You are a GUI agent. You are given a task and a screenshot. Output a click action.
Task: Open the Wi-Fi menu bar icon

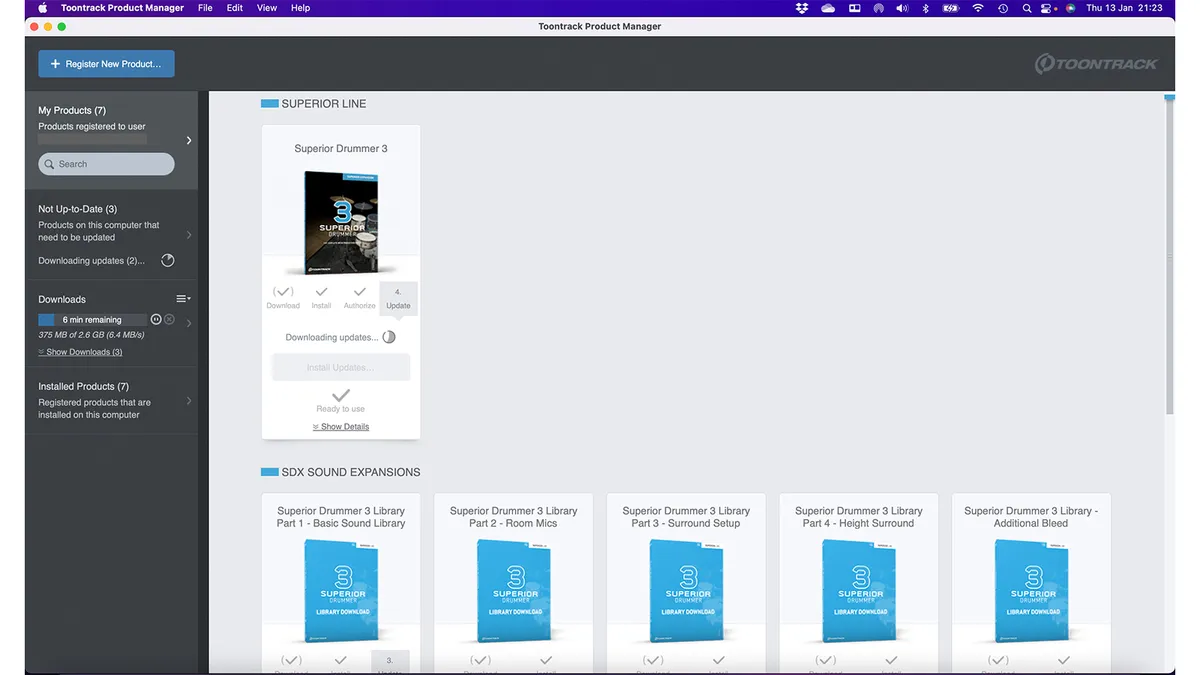[x=978, y=8]
